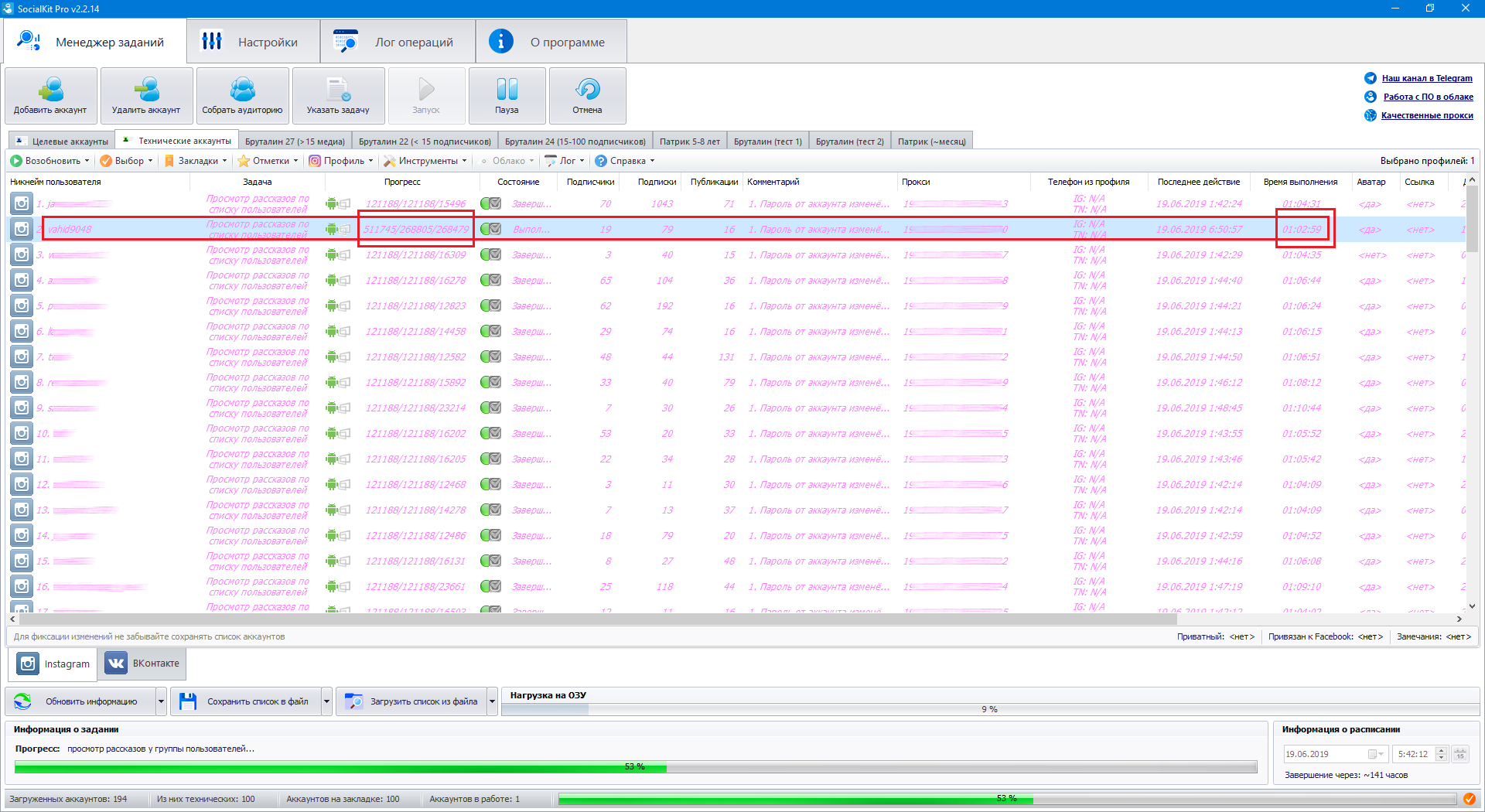Click Instagram icon on vahid9048 row

coord(22,230)
